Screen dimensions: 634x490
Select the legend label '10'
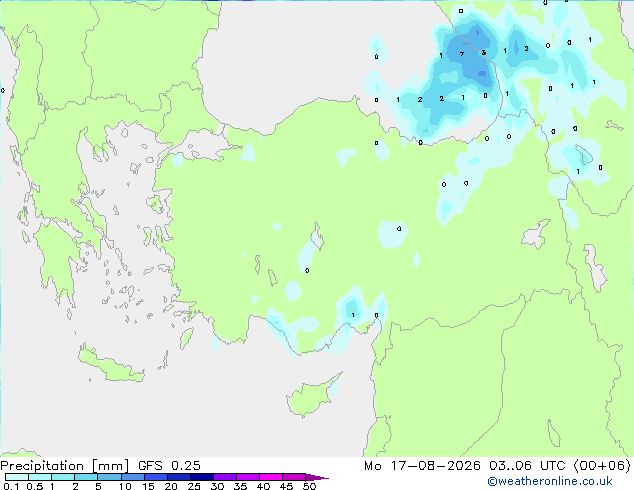(x=125, y=486)
